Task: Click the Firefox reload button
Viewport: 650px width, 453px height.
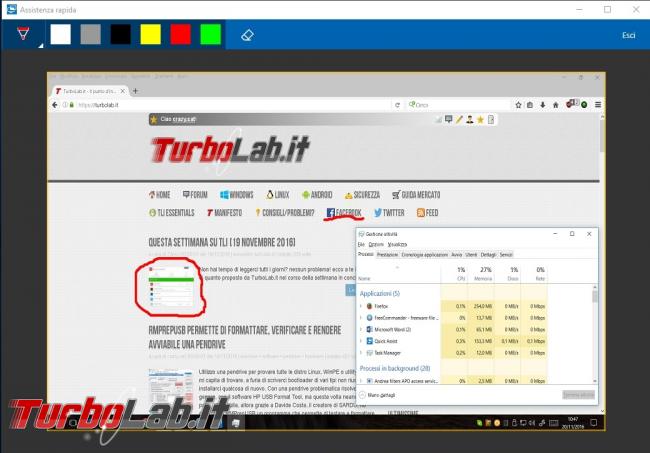Action: 397,105
